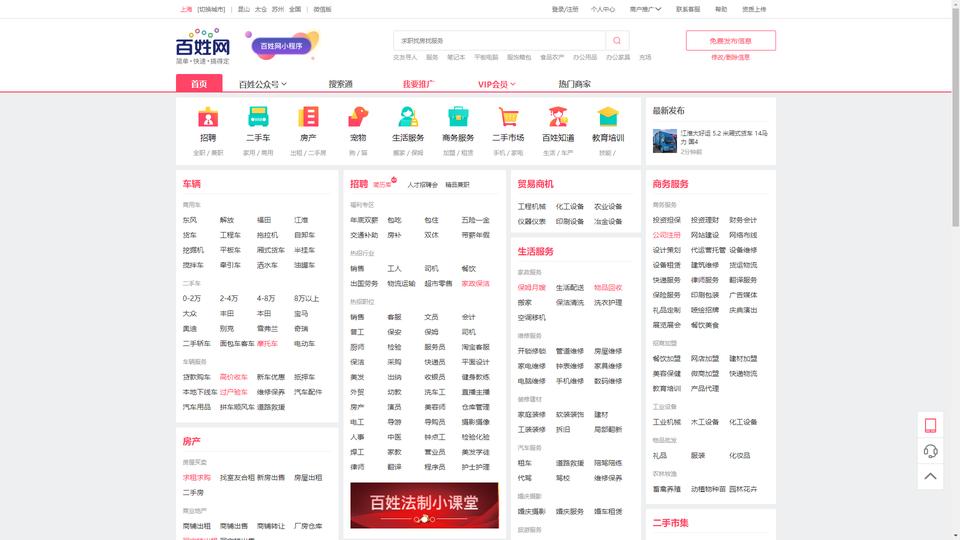960x540 pixels.
Task: Click the 百姓网 site logo
Action: (x=203, y=46)
